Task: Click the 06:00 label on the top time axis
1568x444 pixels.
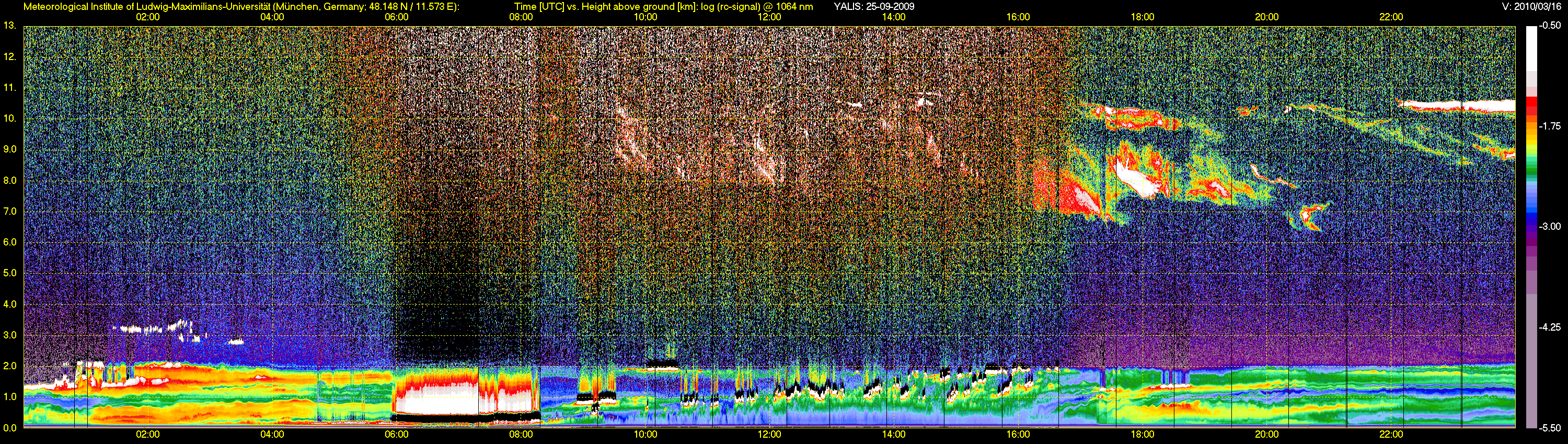Action: tap(396, 17)
